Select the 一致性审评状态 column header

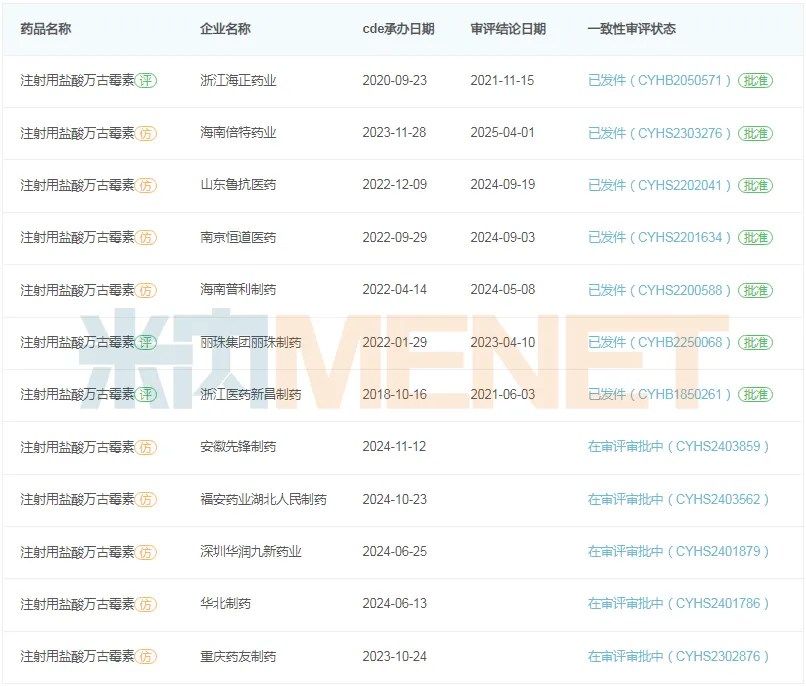coord(632,29)
